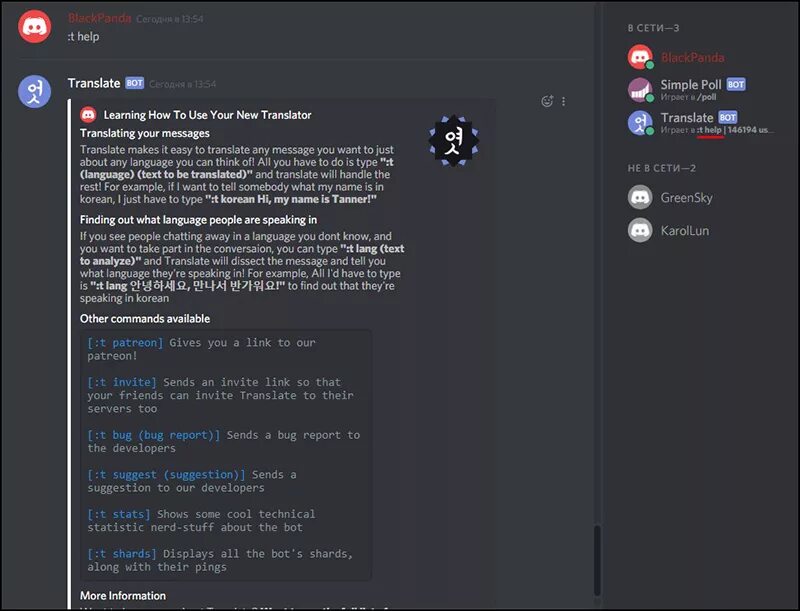The width and height of the screenshot is (800, 611).
Task: Click the 'Translating your messages' heading
Action: click(x=144, y=133)
